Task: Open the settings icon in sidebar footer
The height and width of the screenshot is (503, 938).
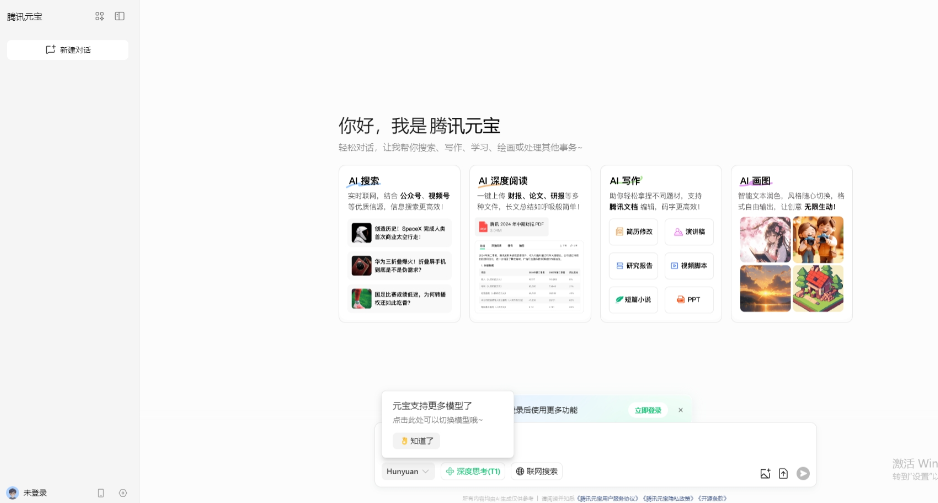Action: [x=123, y=493]
